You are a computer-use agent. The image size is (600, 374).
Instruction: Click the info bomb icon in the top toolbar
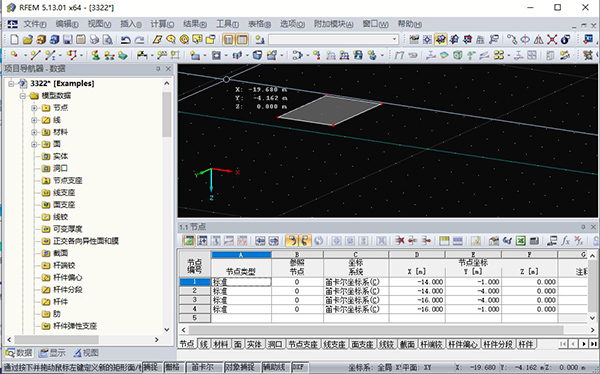tap(566, 39)
